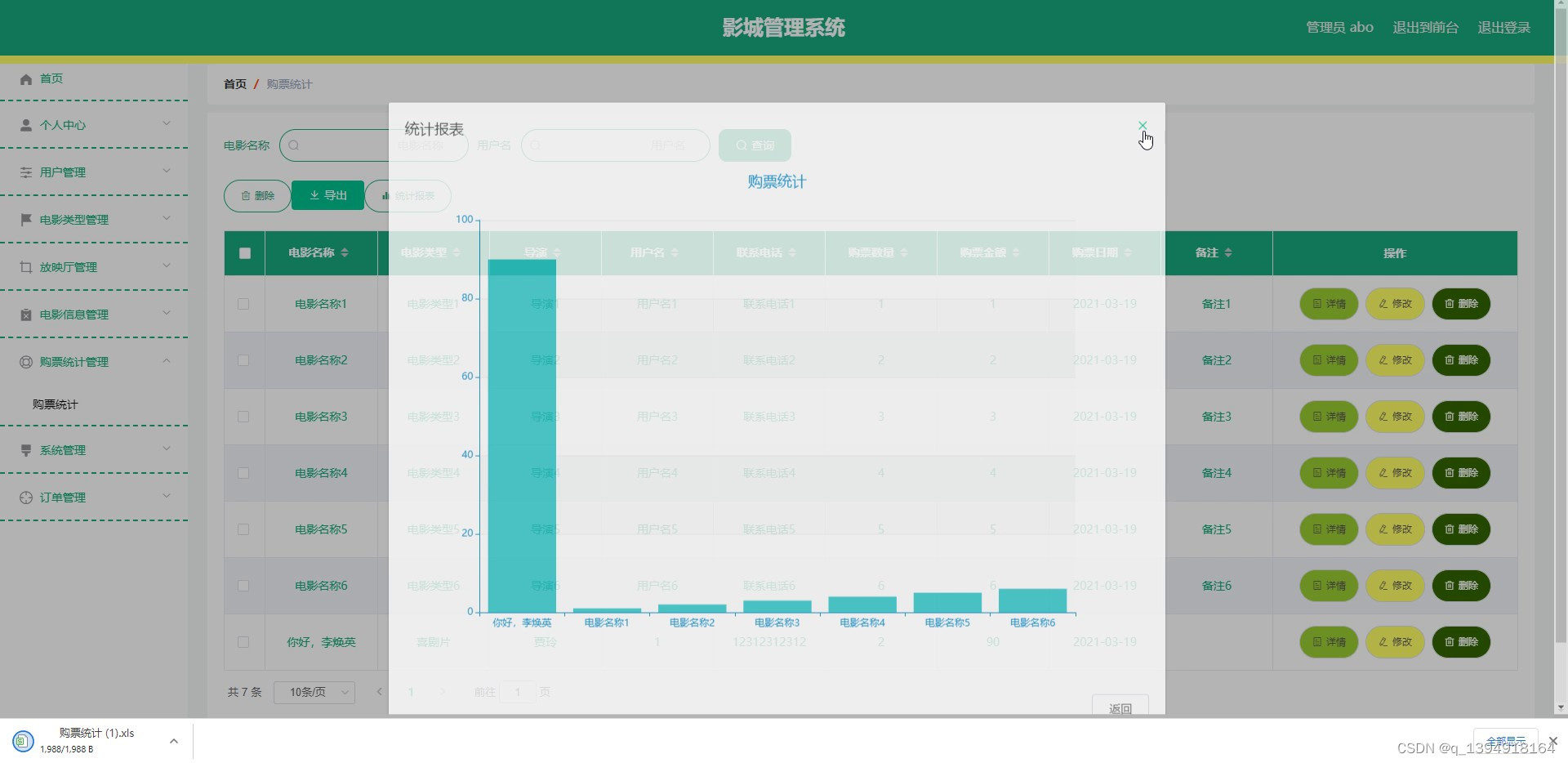This screenshot has height=763, width=1568.
Task: Delete row 电影名称1
Action: click(1461, 304)
